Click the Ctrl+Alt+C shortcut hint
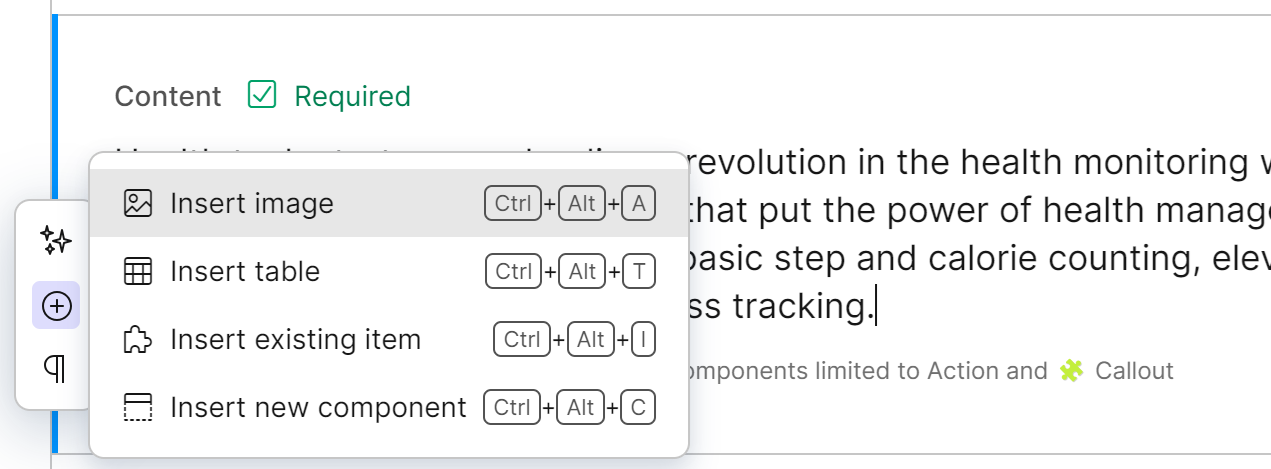Viewport: 1271px width, 469px height. click(569, 408)
